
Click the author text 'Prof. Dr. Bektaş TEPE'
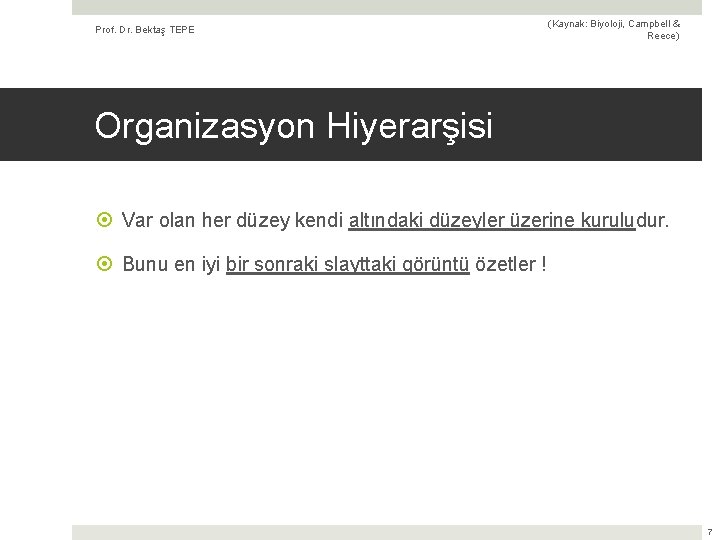(145, 30)
